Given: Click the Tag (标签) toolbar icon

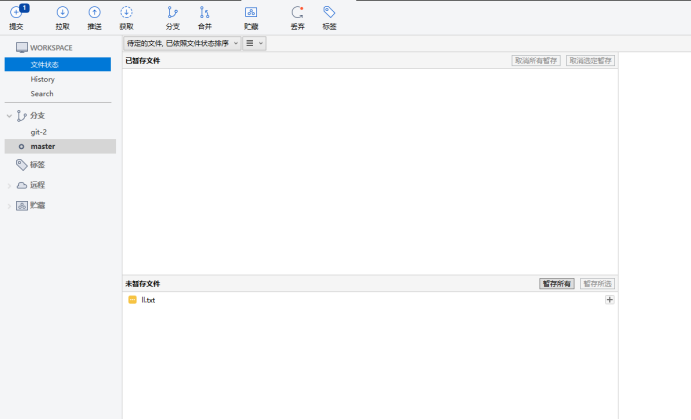Looking at the screenshot, I should point(329,12).
